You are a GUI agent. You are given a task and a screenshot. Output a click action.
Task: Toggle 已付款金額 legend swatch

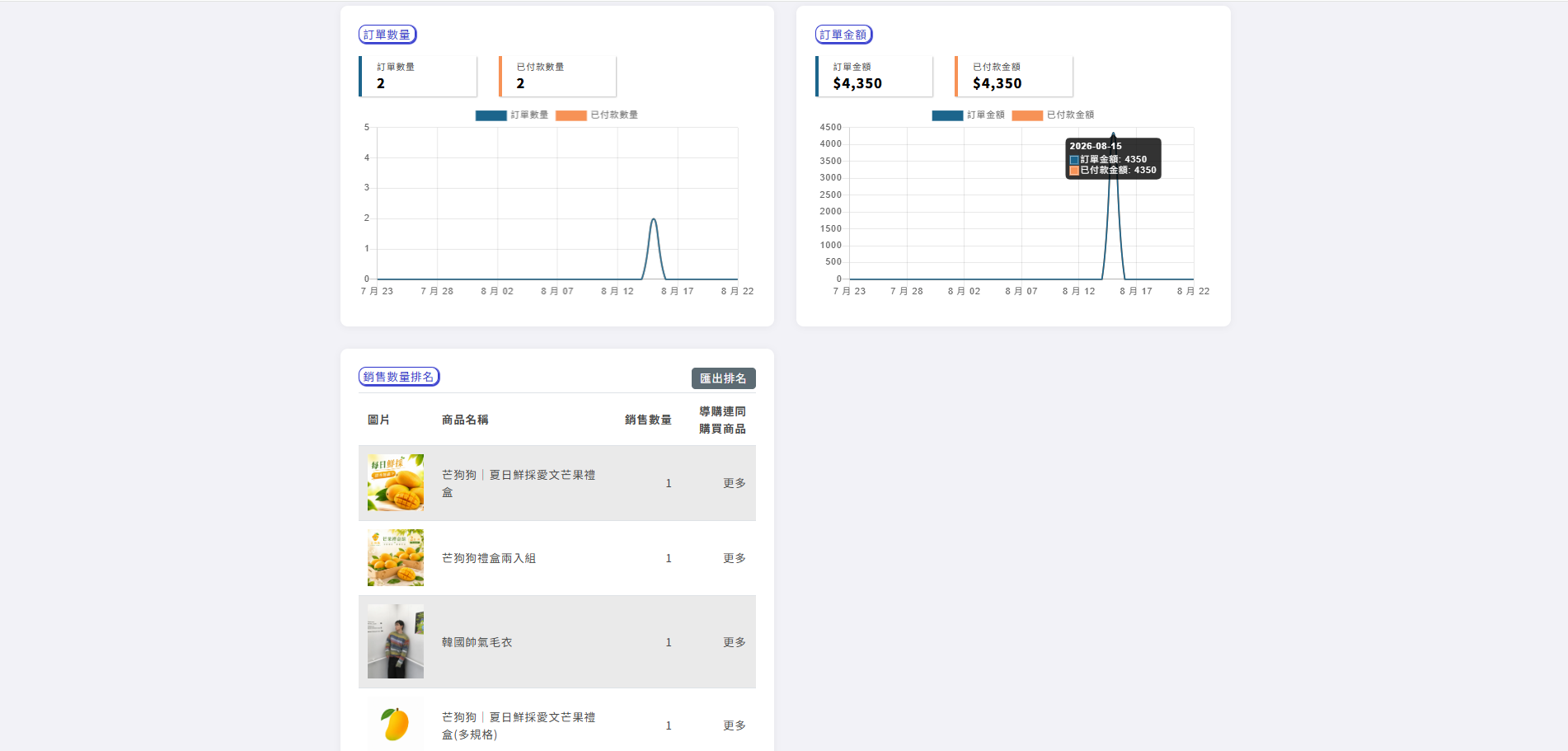tap(1027, 115)
